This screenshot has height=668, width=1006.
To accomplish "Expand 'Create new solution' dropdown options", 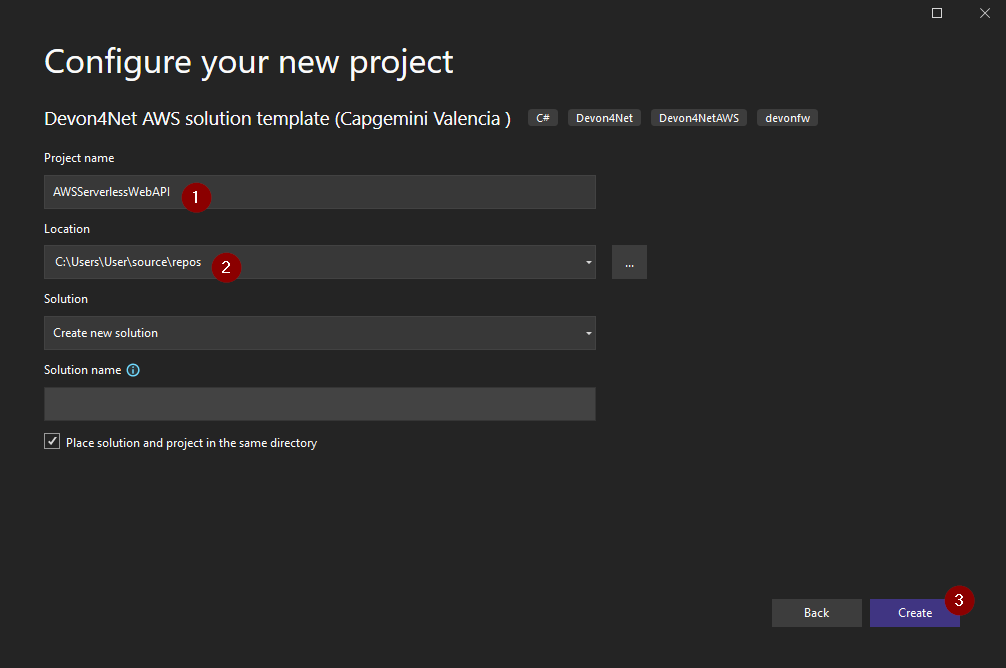I will pyautogui.click(x=588, y=332).
